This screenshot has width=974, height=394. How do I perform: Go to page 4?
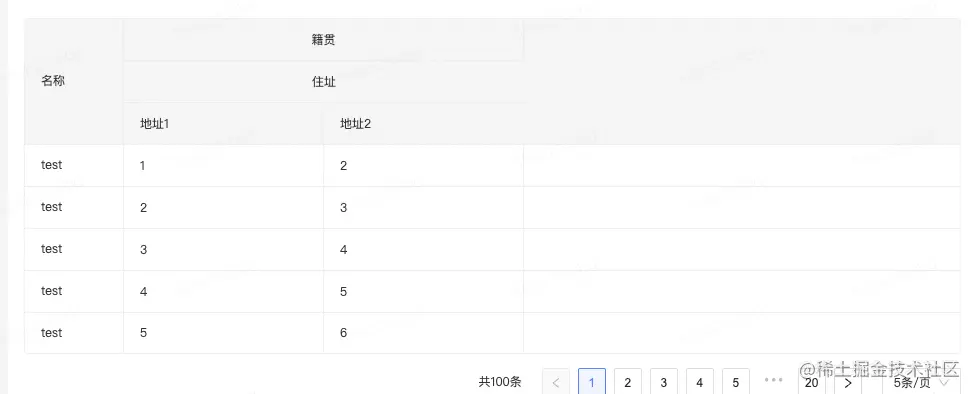click(700, 382)
